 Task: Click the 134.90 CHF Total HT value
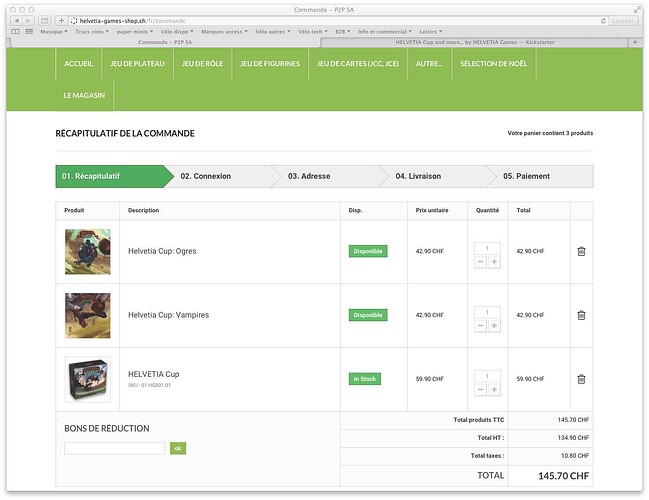tap(573, 438)
